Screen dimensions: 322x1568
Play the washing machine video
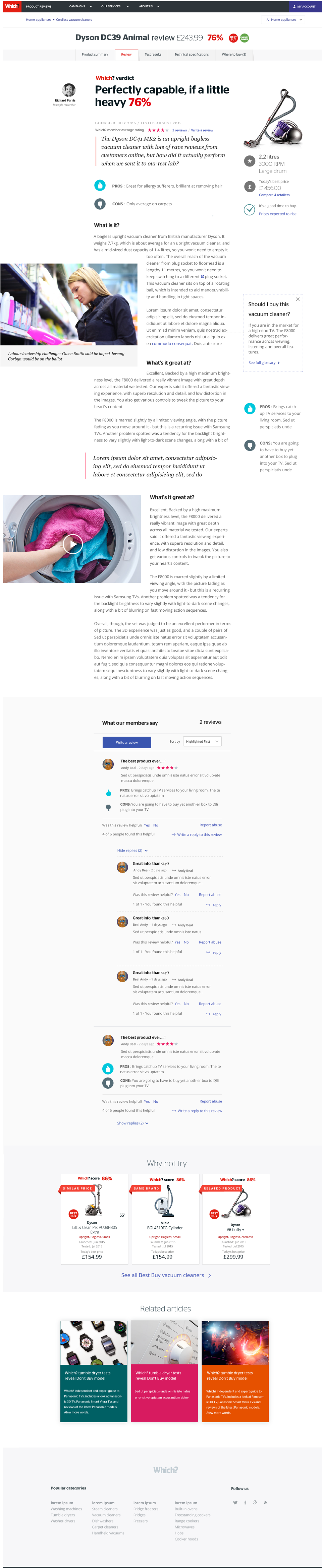coord(72,544)
